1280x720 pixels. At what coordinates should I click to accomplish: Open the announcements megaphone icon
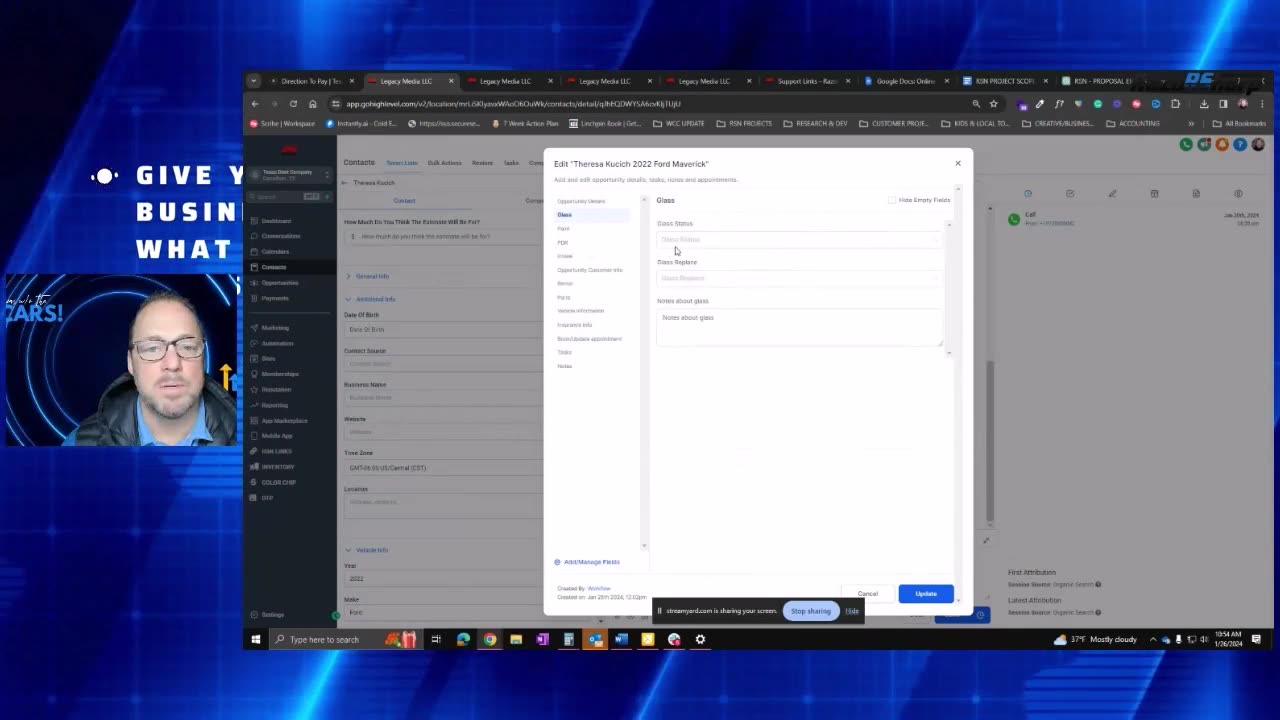click(x=1204, y=144)
